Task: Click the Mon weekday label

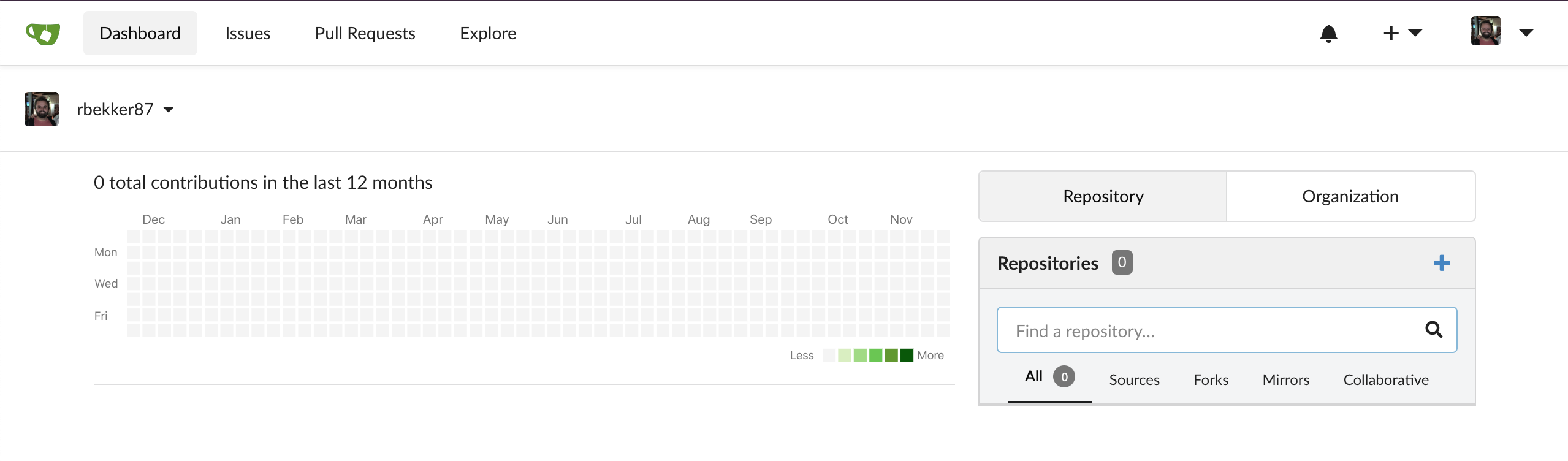Action: [105, 253]
